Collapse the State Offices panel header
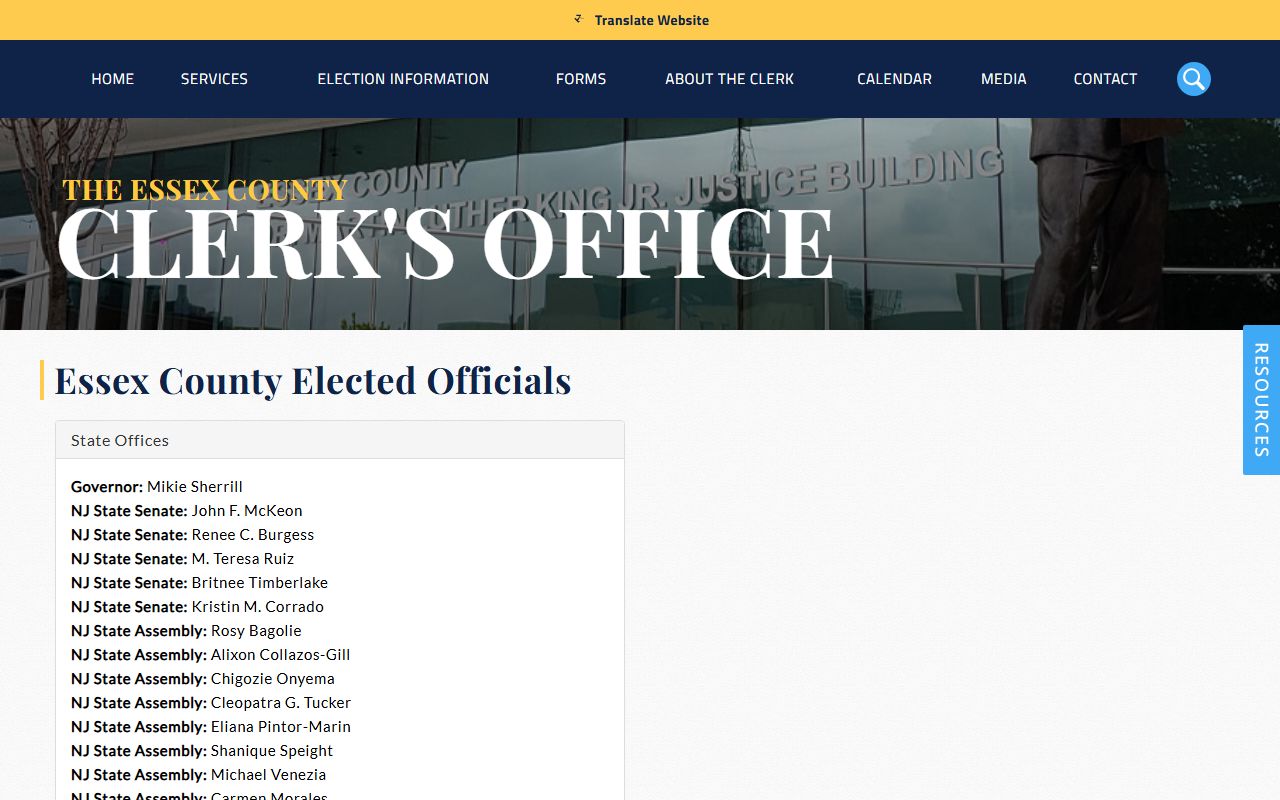Screen dimensions: 1280x800 (340, 440)
